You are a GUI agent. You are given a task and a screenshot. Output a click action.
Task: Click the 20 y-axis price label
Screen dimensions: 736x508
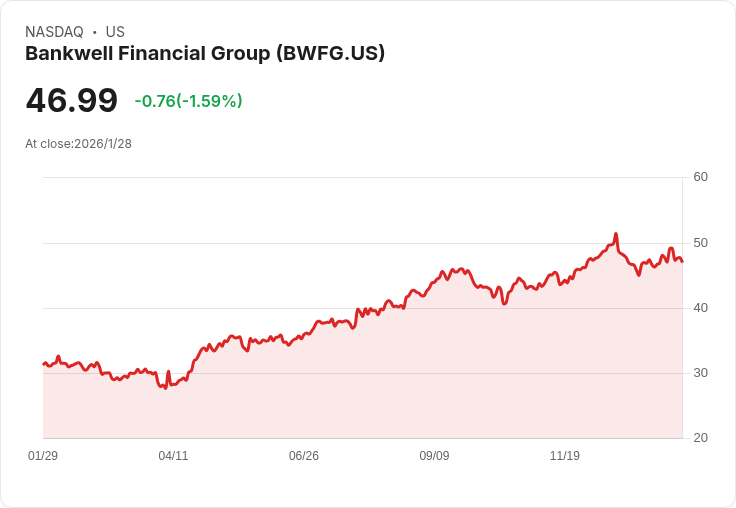click(701, 438)
